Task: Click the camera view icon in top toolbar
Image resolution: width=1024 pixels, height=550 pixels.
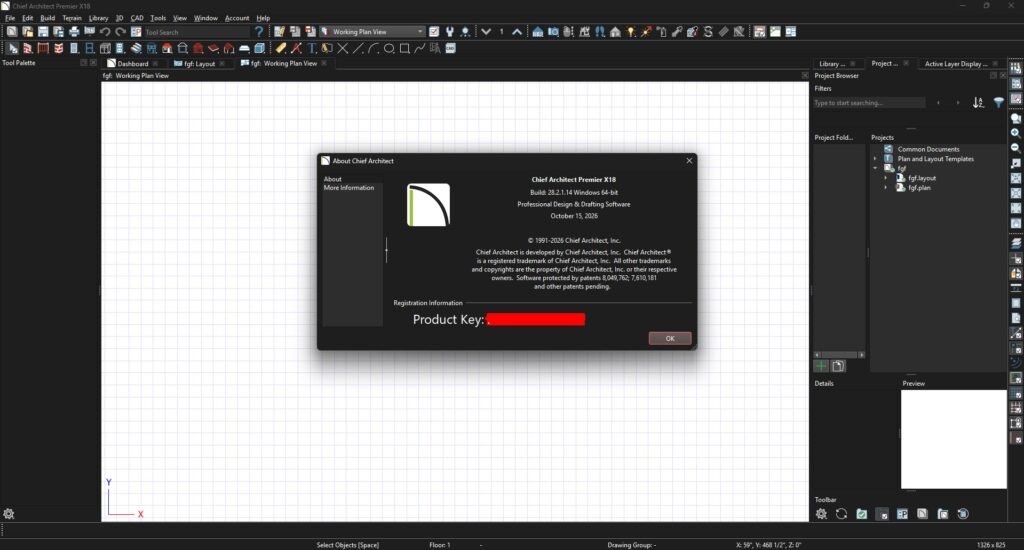Action: click(553, 31)
